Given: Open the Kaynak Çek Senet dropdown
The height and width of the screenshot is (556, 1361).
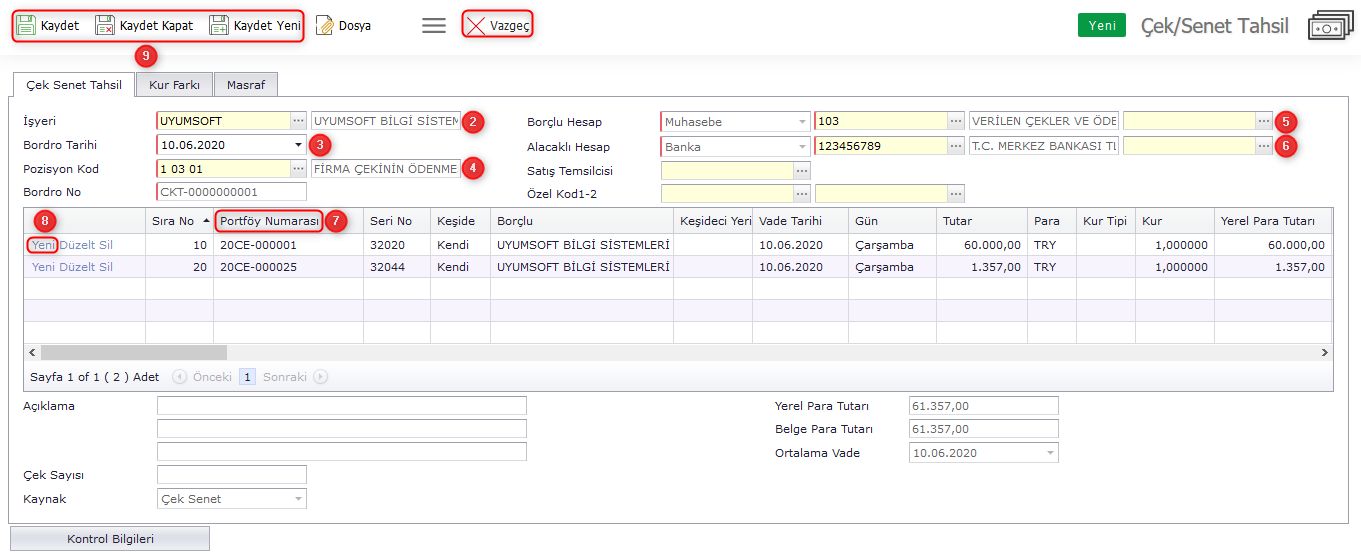Looking at the screenshot, I should coord(298,499).
